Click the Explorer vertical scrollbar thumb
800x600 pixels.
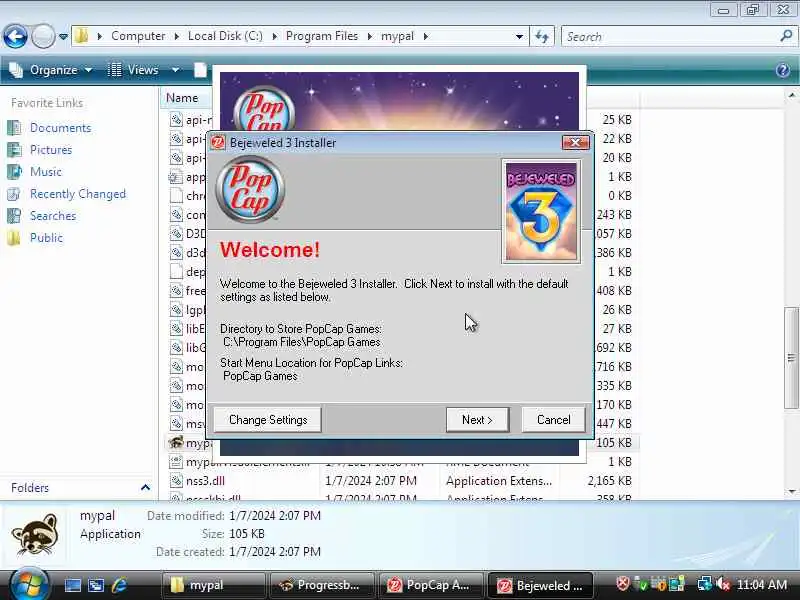pos(791,357)
